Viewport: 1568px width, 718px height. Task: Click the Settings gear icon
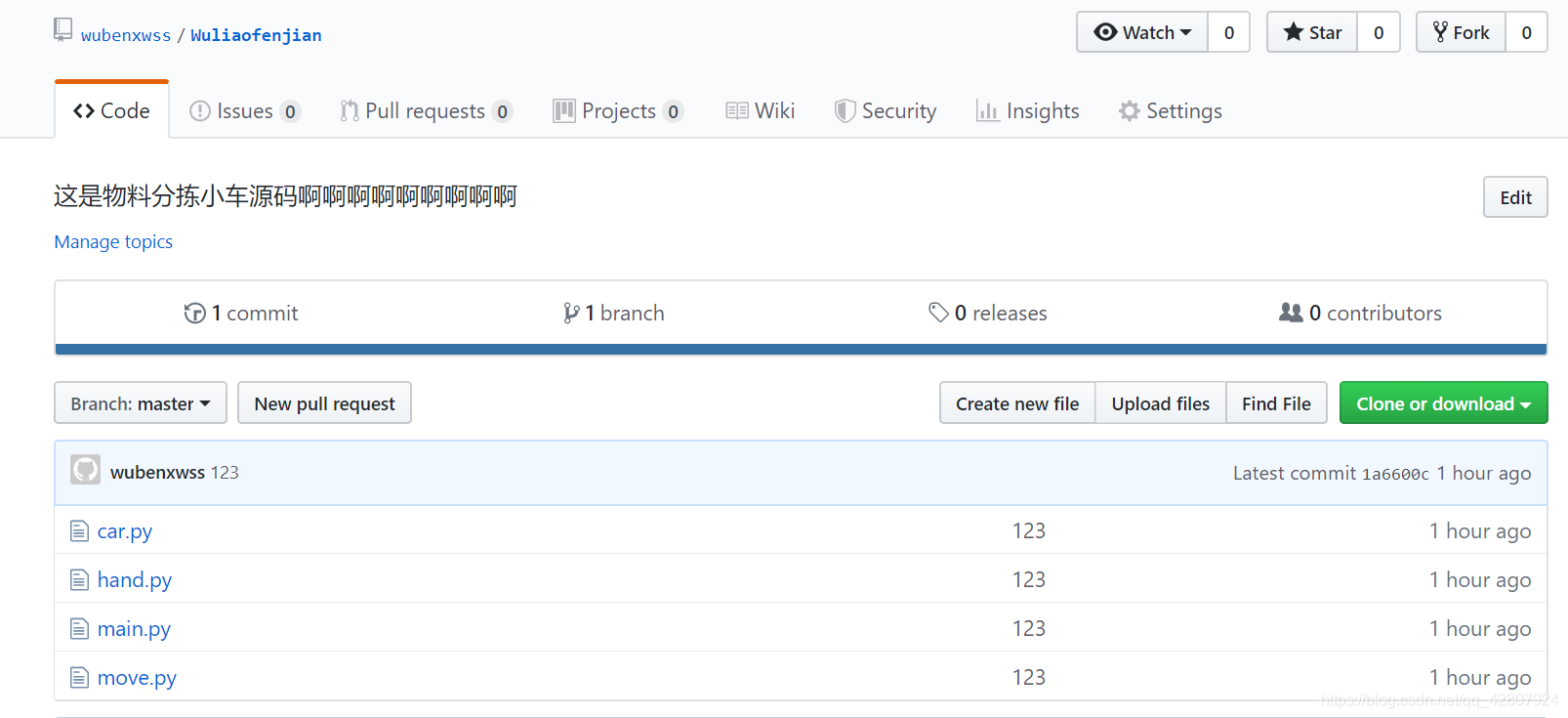tap(1130, 111)
